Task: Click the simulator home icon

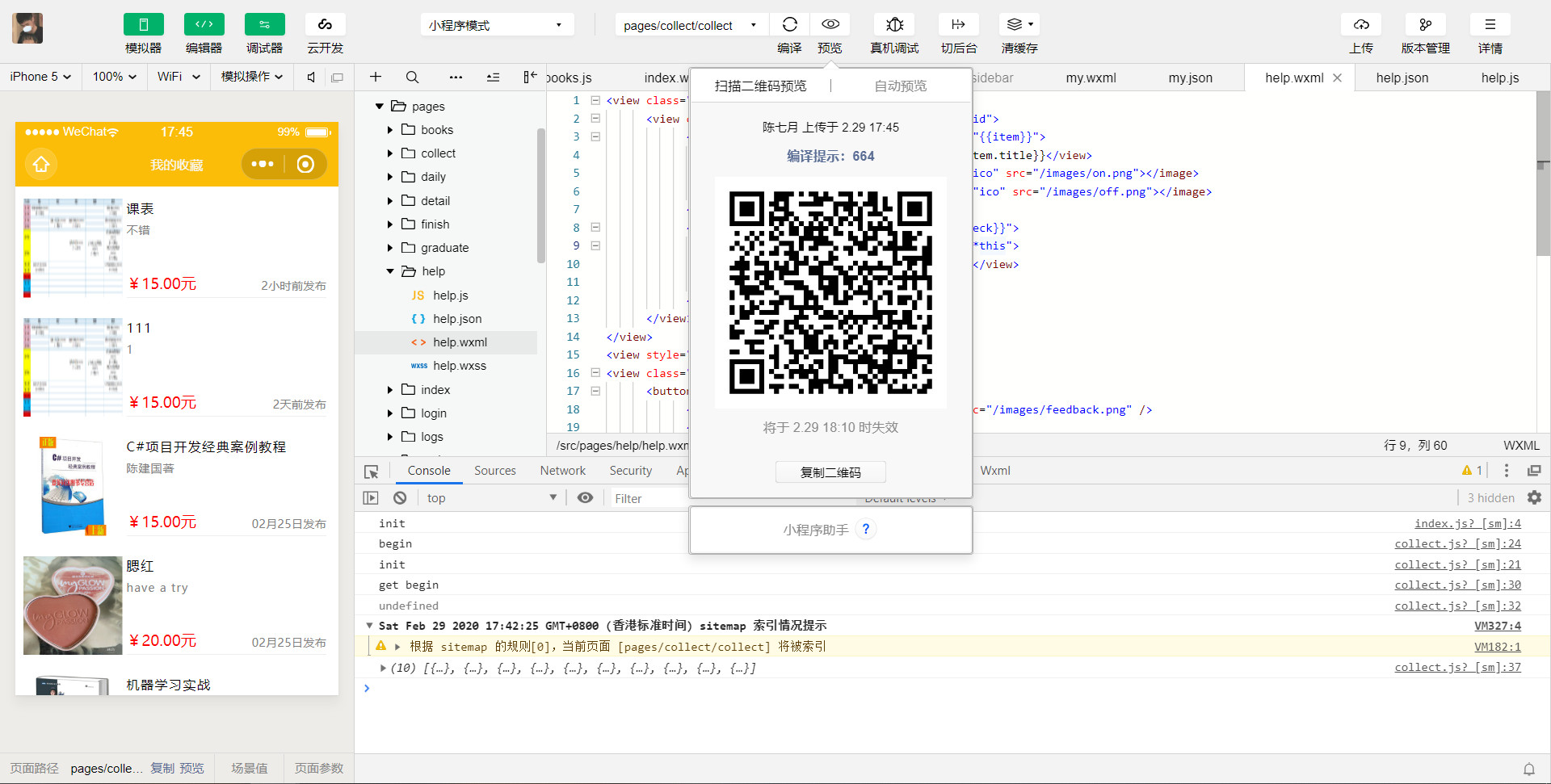Action: [41, 165]
